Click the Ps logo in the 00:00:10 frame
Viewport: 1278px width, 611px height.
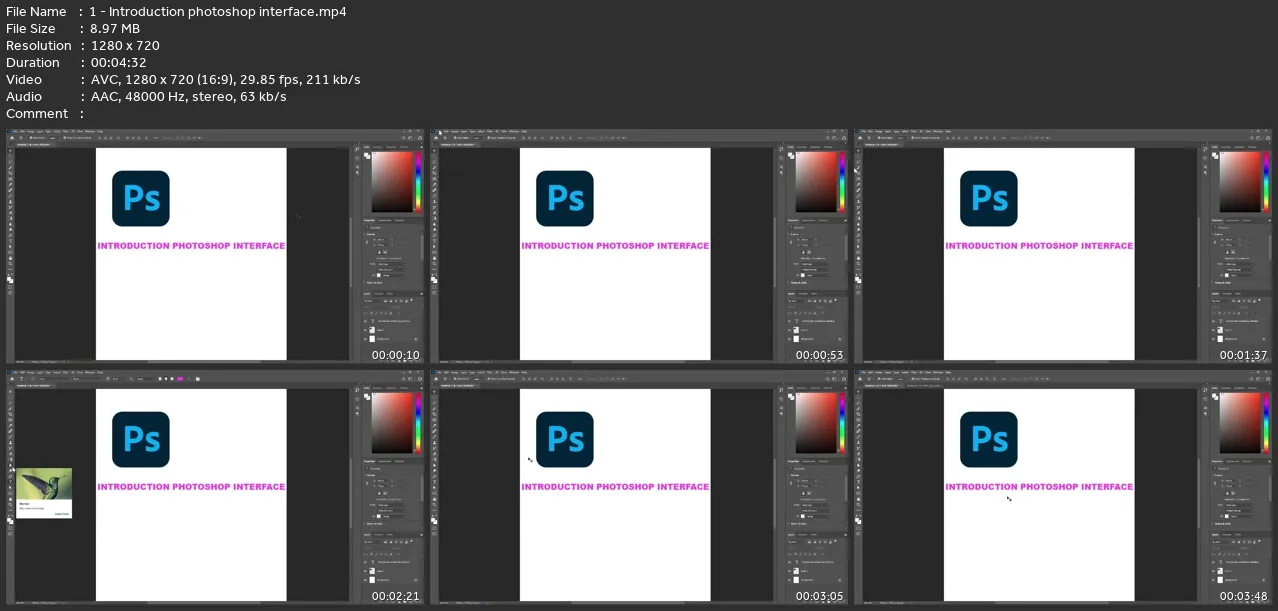pyautogui.click(x=141, y=198)
